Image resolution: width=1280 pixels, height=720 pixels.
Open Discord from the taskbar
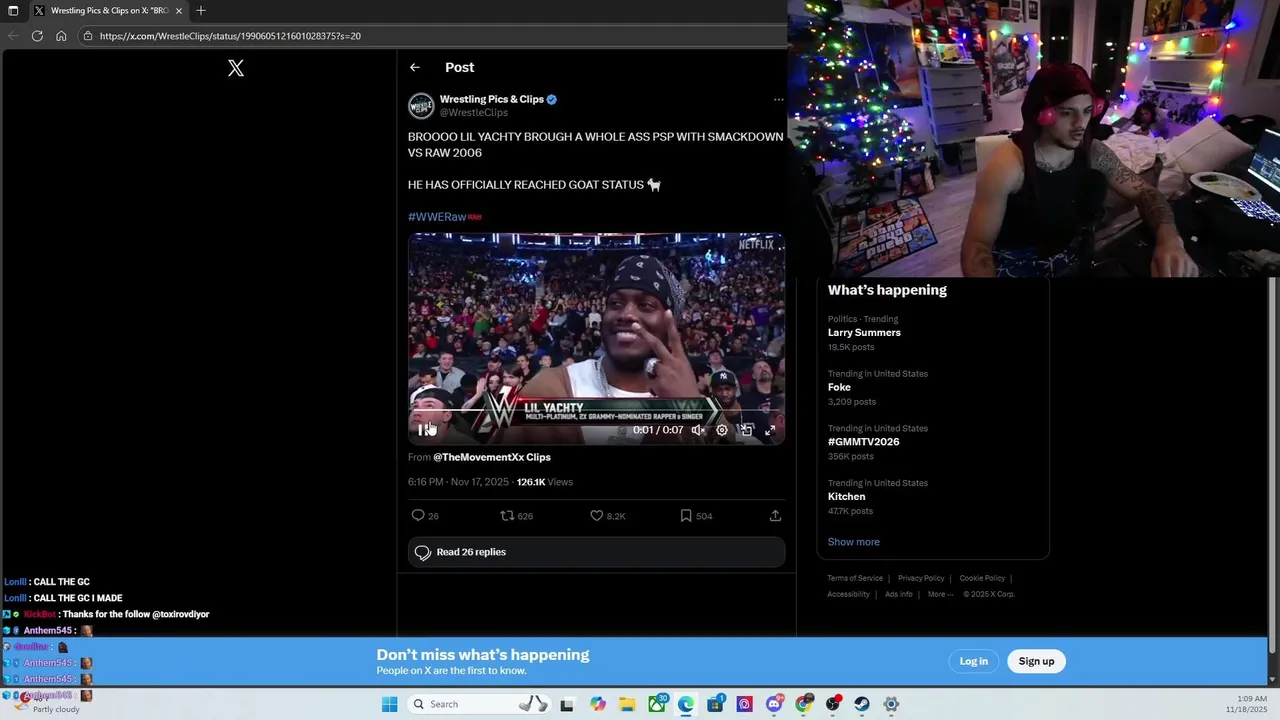tap(774, 704)
